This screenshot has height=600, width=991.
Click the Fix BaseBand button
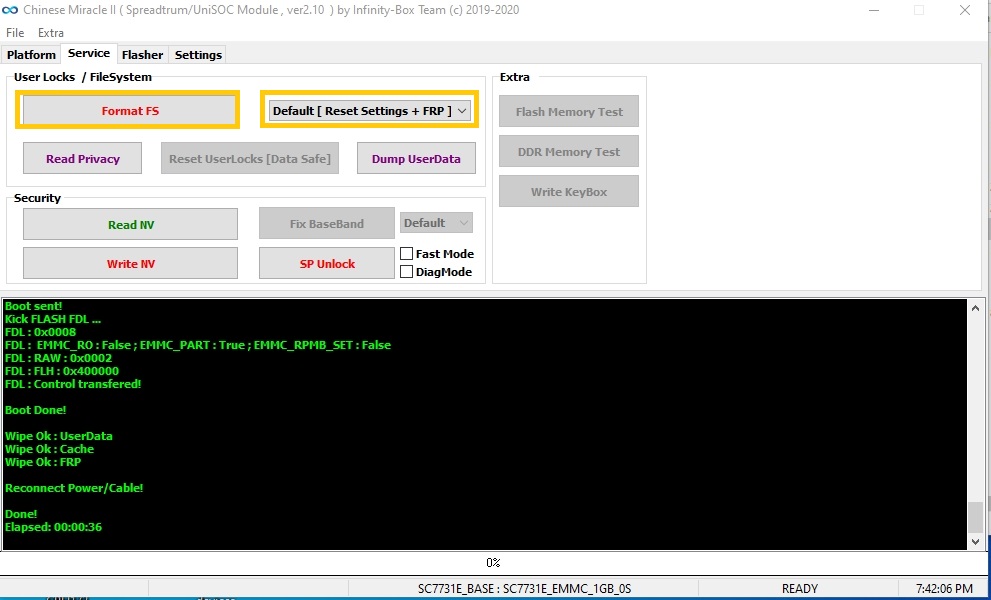pos(327,223)
